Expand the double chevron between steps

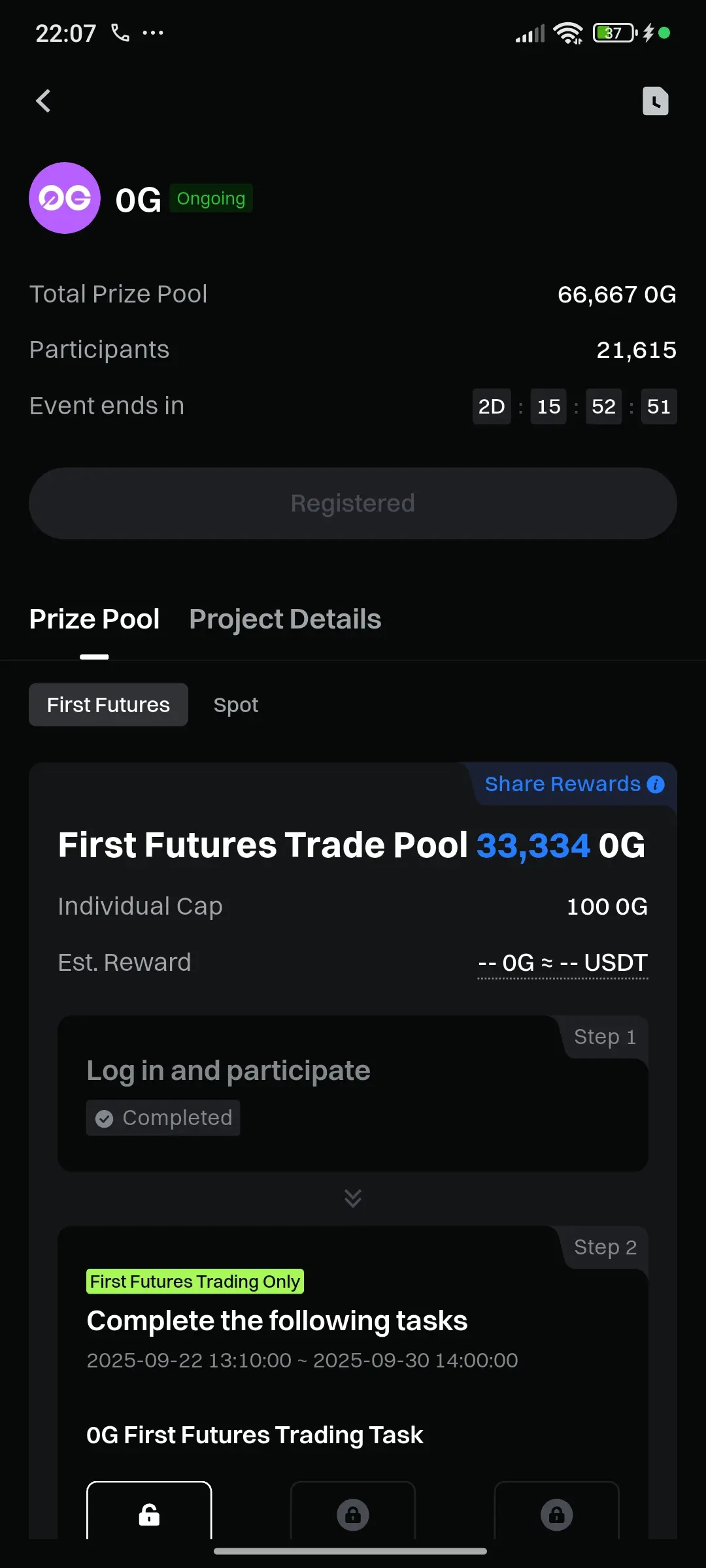coord(353,1198)
